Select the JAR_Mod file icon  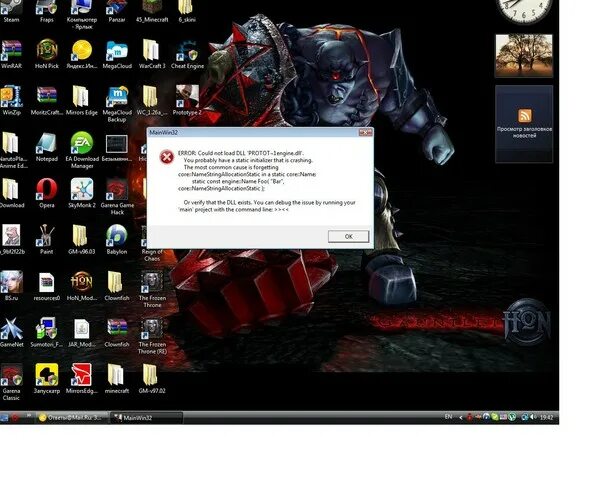click(x=82, y=333)
